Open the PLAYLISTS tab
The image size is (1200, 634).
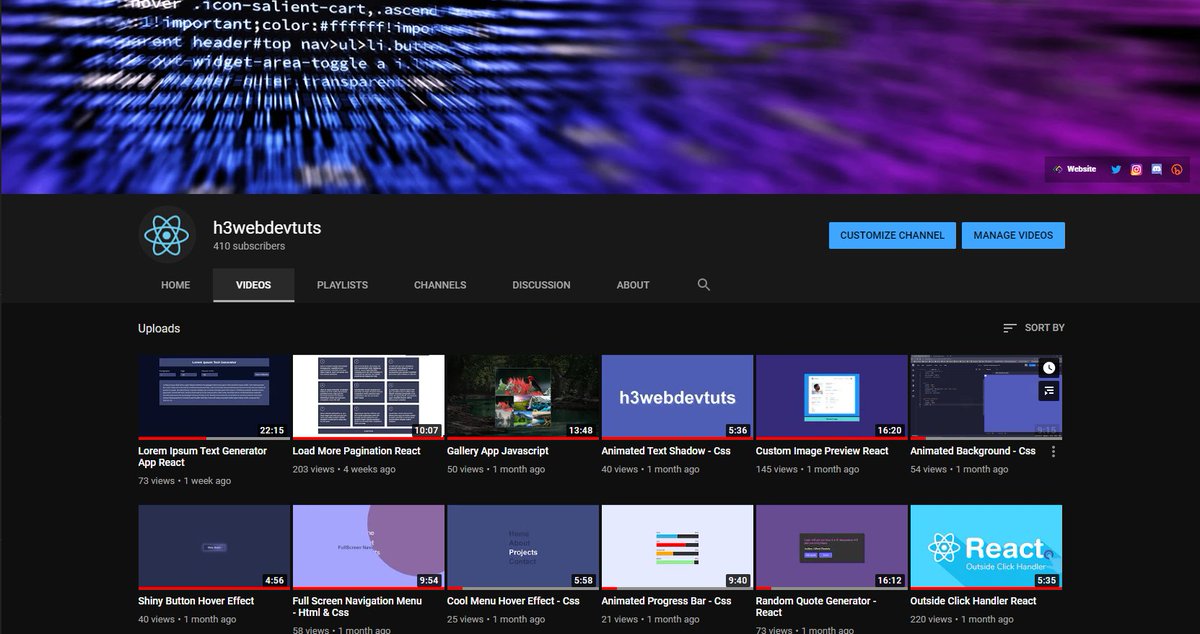(342, 285)
